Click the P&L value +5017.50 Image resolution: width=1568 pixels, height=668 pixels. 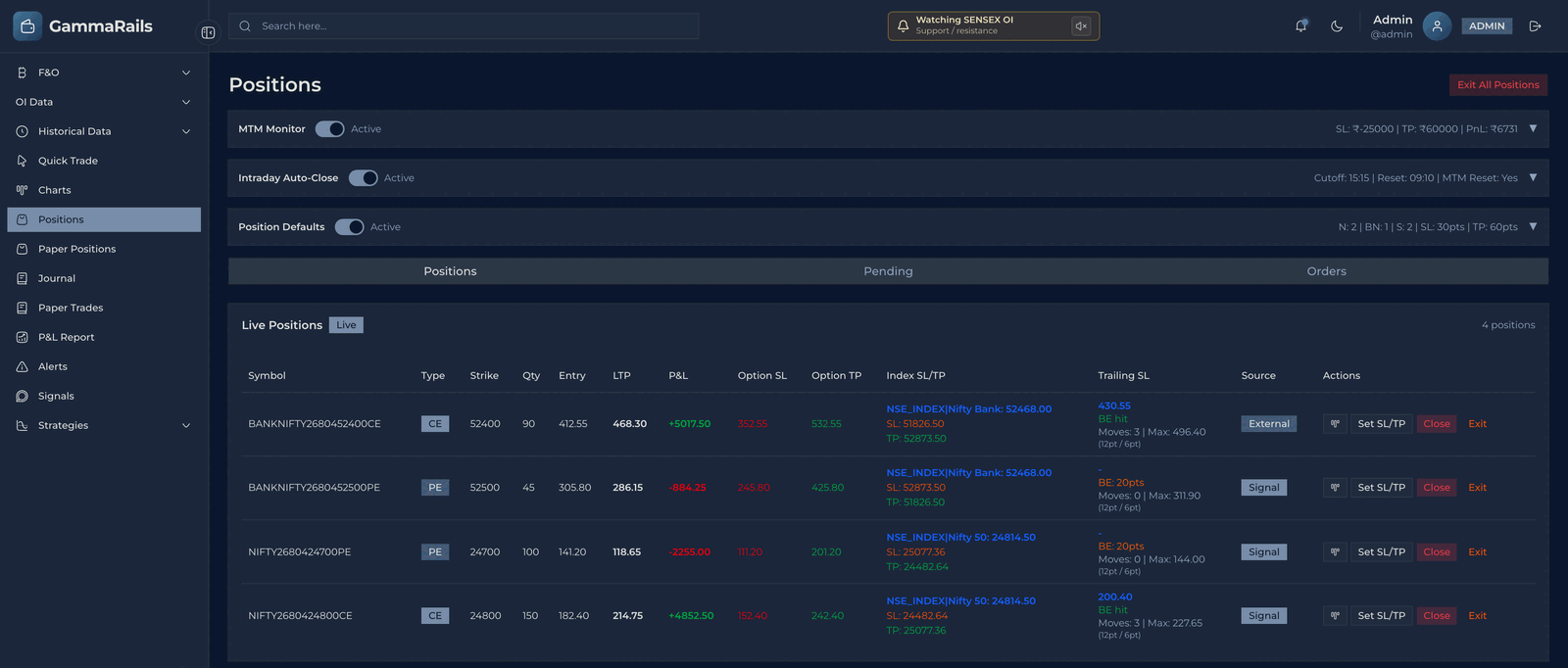click(689, 424)
